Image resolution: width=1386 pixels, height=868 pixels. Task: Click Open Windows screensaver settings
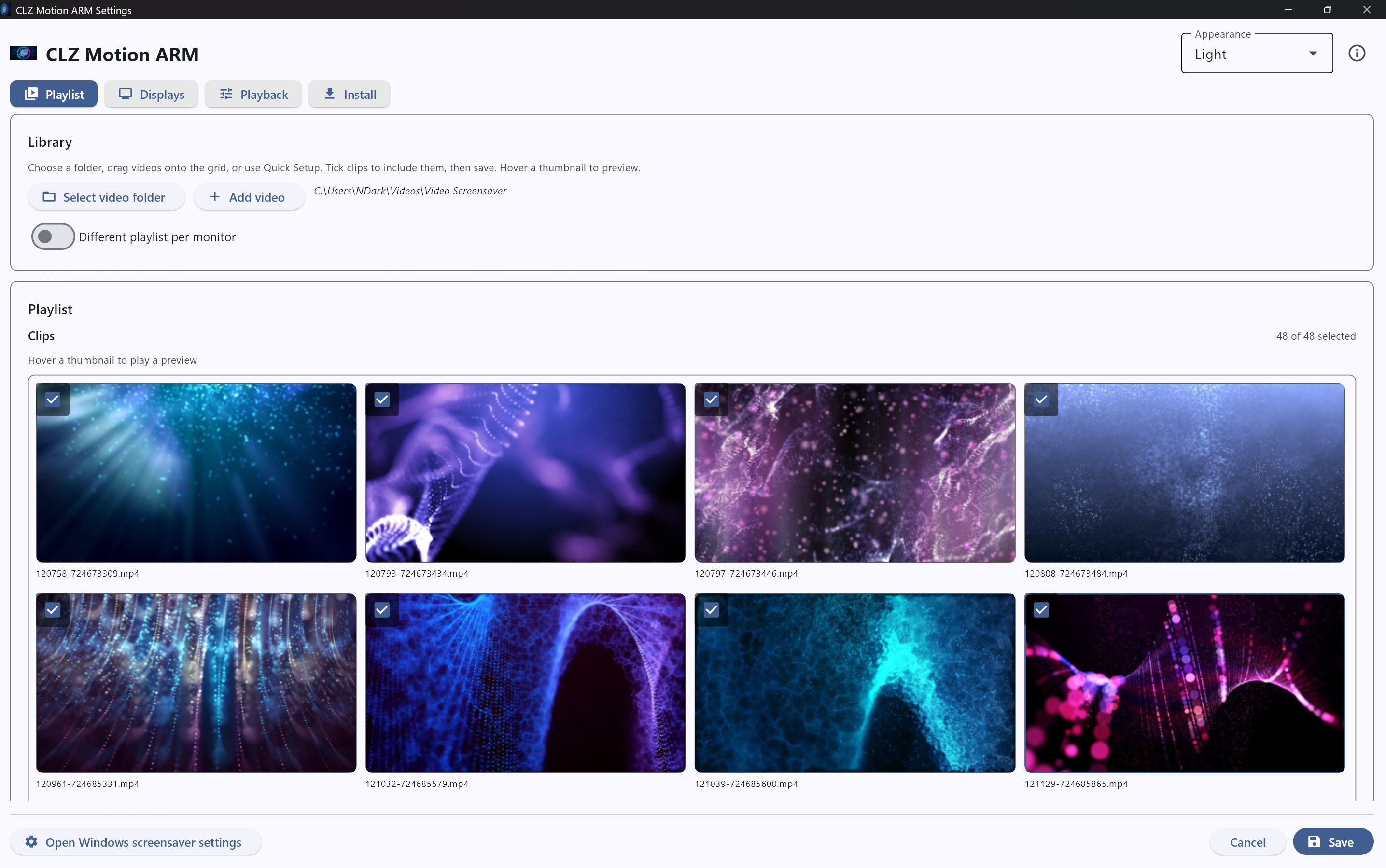pyautogui.click(x=136, y=841)
